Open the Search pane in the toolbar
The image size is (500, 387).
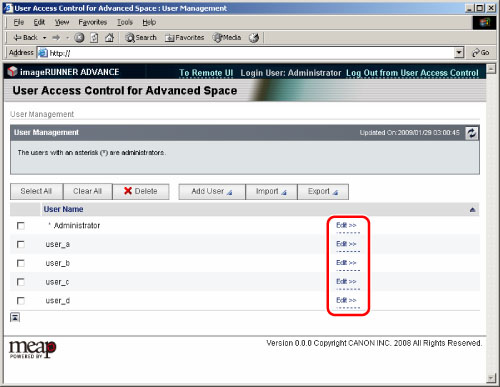click(141, 38)
